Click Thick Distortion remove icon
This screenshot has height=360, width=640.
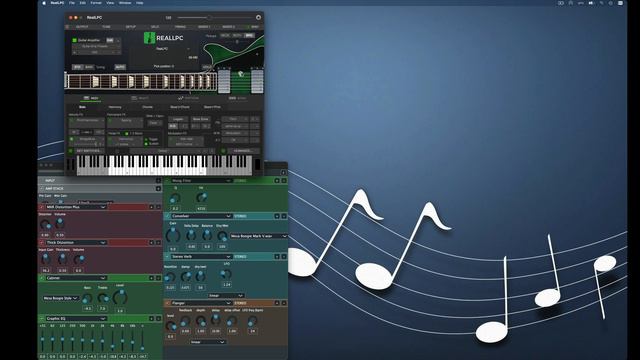[158, 242]
